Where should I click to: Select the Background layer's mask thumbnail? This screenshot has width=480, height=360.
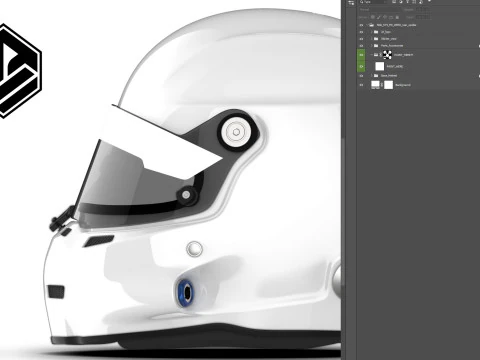(x=388, y=85)
